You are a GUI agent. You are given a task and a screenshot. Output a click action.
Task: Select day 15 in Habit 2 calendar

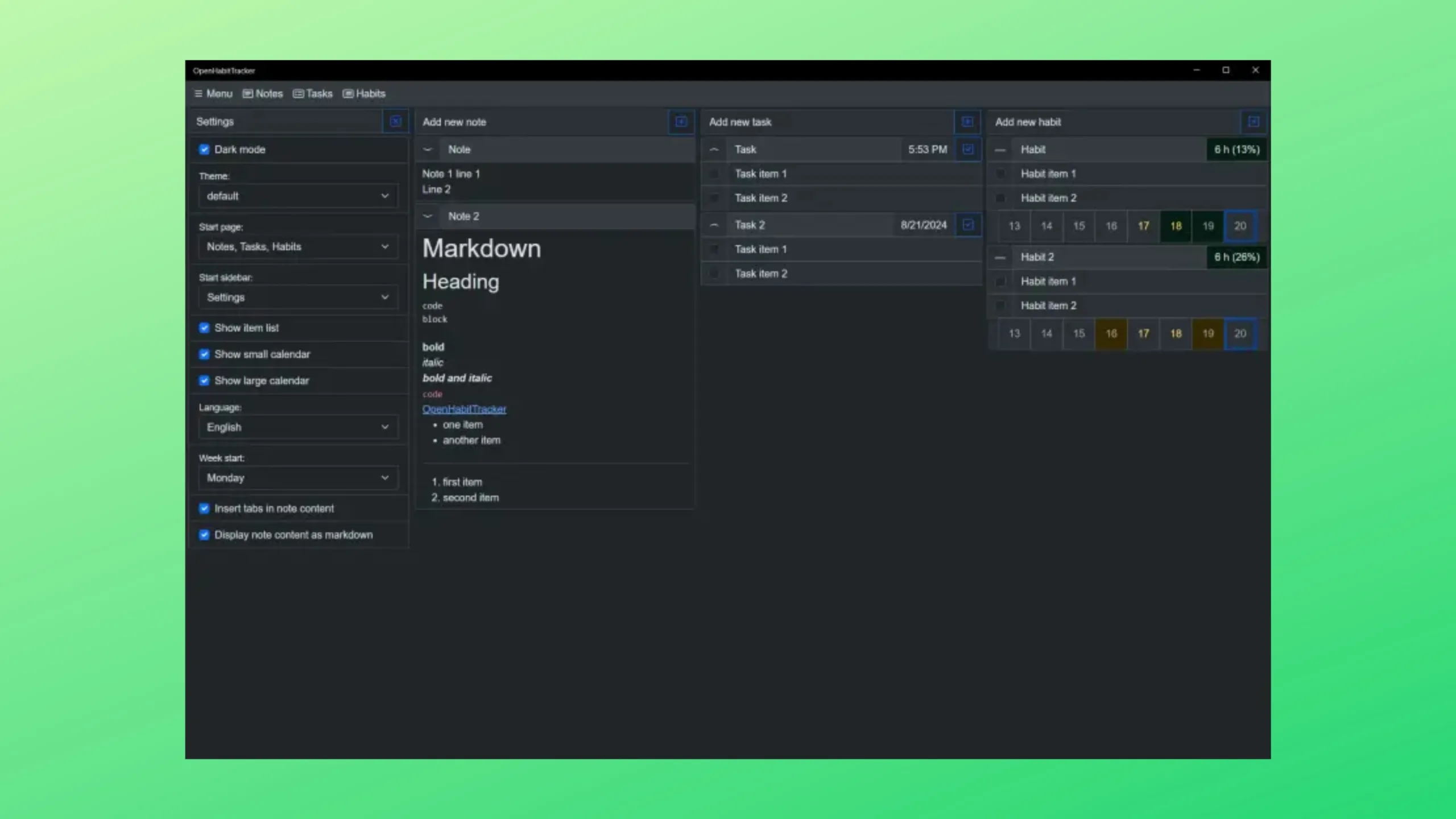pyautogui.click(x=1079, y=334)
